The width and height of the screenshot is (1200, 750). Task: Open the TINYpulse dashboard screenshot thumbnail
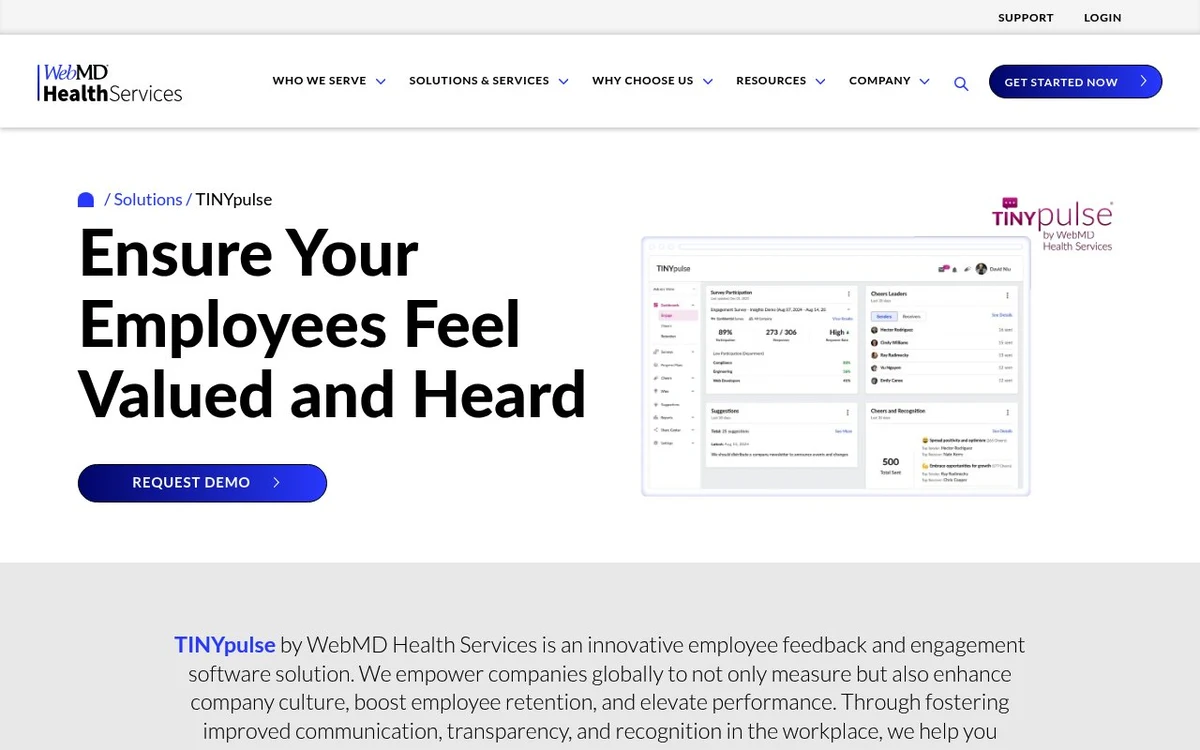836,366
